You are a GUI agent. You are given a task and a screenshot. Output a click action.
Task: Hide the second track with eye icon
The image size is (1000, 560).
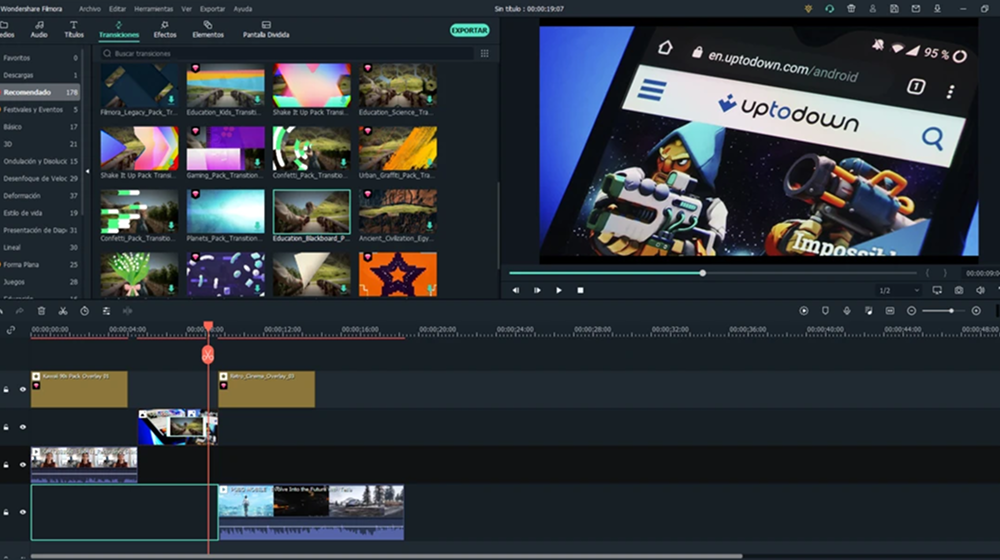(23, 427)
